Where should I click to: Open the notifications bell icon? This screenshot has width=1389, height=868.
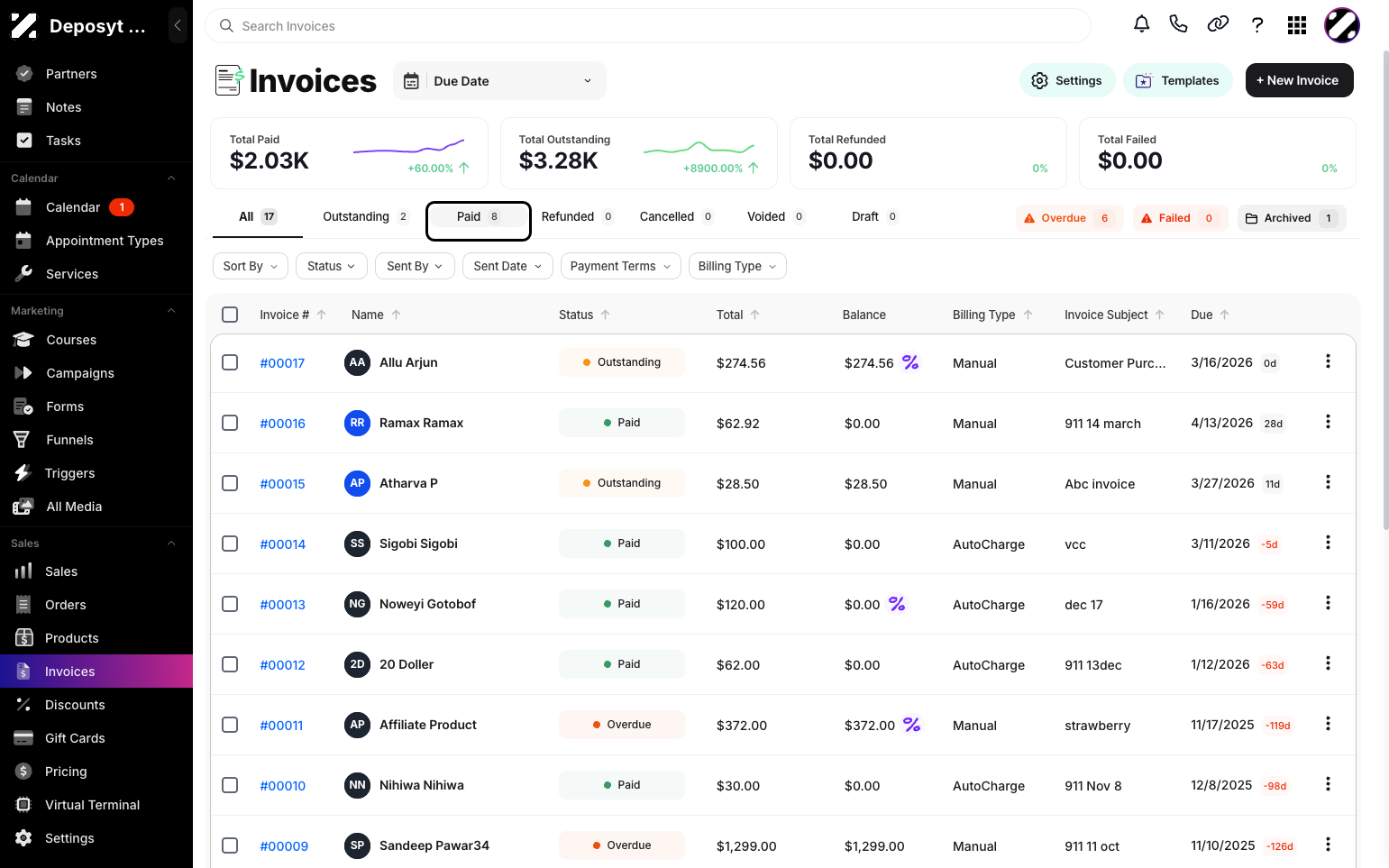tap(1141, 24)
